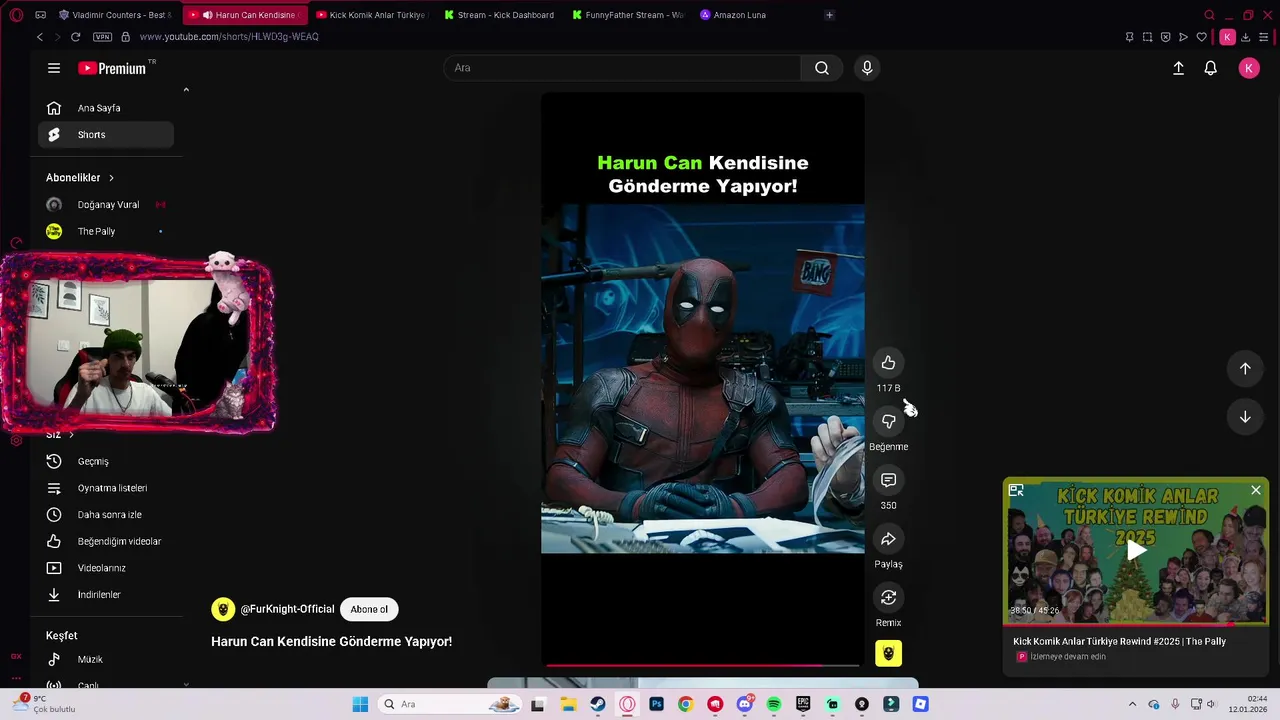Screen dimensions: 1280x720
Task: Open the @FurKnight-Official channel link
Action: (x=287, y=609)
